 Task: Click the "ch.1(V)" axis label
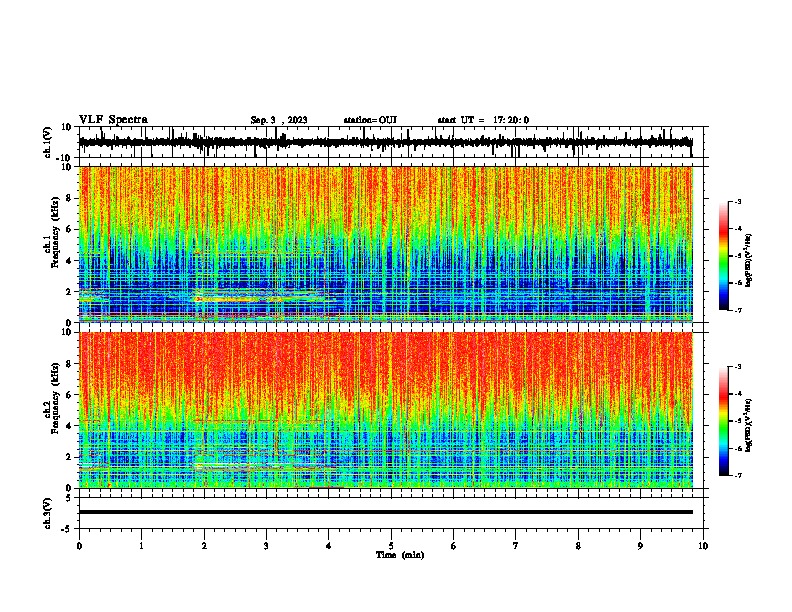click(49, 142)
